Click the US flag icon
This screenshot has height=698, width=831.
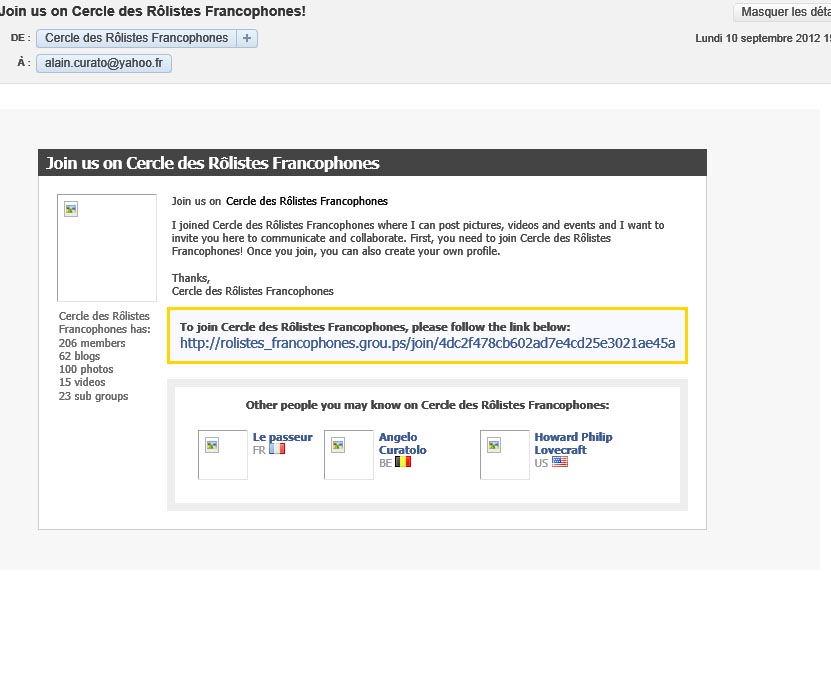click(x=560, y=462)
